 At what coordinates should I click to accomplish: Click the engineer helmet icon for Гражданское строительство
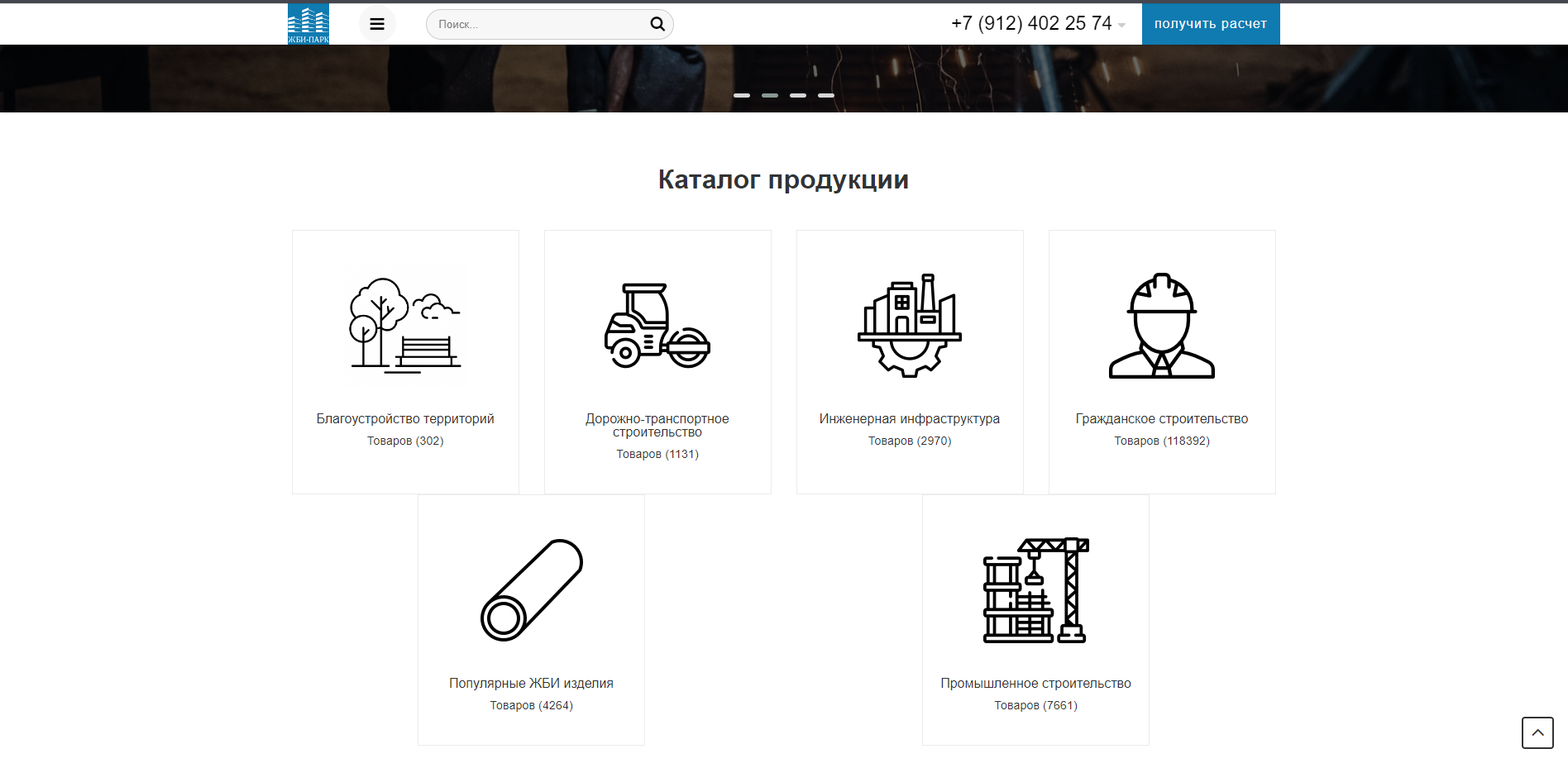tap(1161, 325)
